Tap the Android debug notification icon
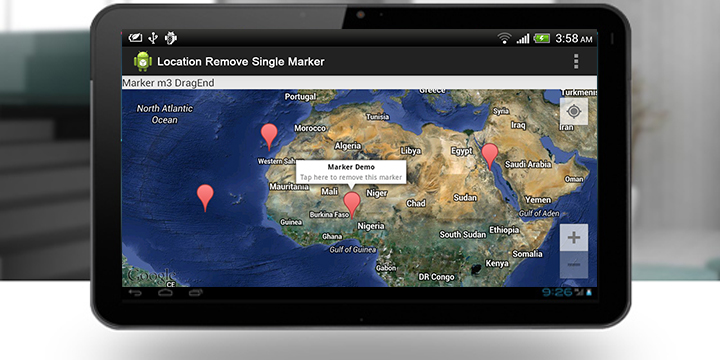 tap(171, 38)
